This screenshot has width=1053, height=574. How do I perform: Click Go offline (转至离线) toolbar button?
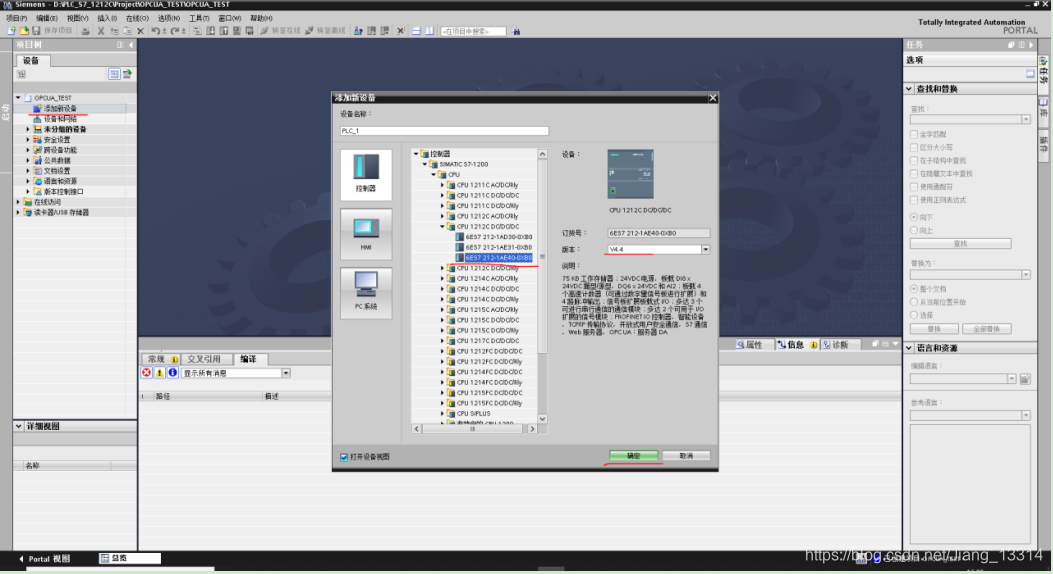click(x=325, y=31)
